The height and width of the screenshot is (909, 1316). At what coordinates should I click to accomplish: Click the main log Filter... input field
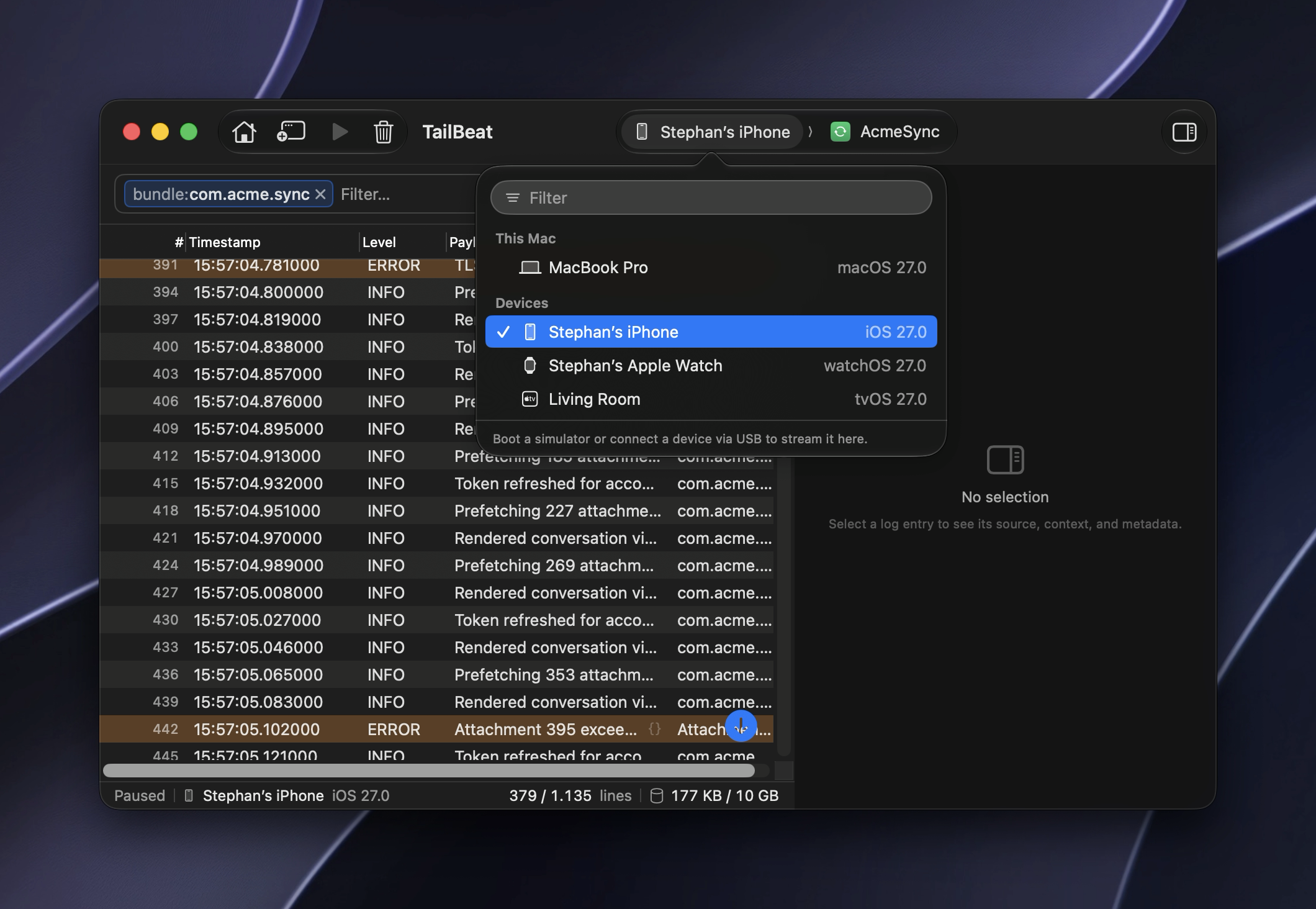coord(407,194)
